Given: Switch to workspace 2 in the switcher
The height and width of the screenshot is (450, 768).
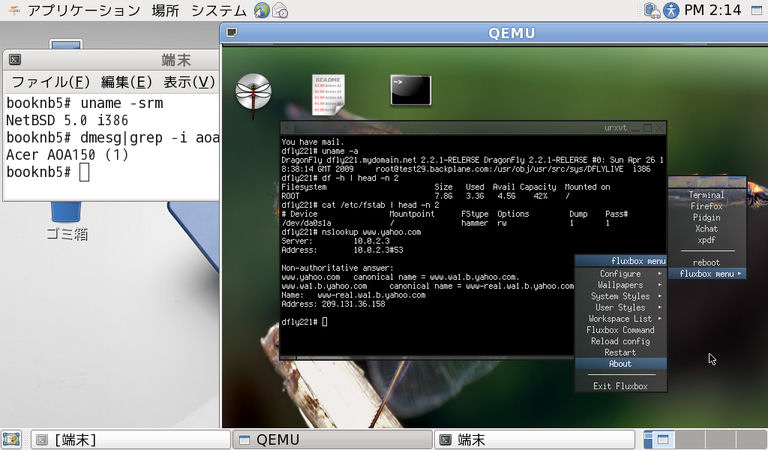Looking at the screenshot, I should coord(690,440).
